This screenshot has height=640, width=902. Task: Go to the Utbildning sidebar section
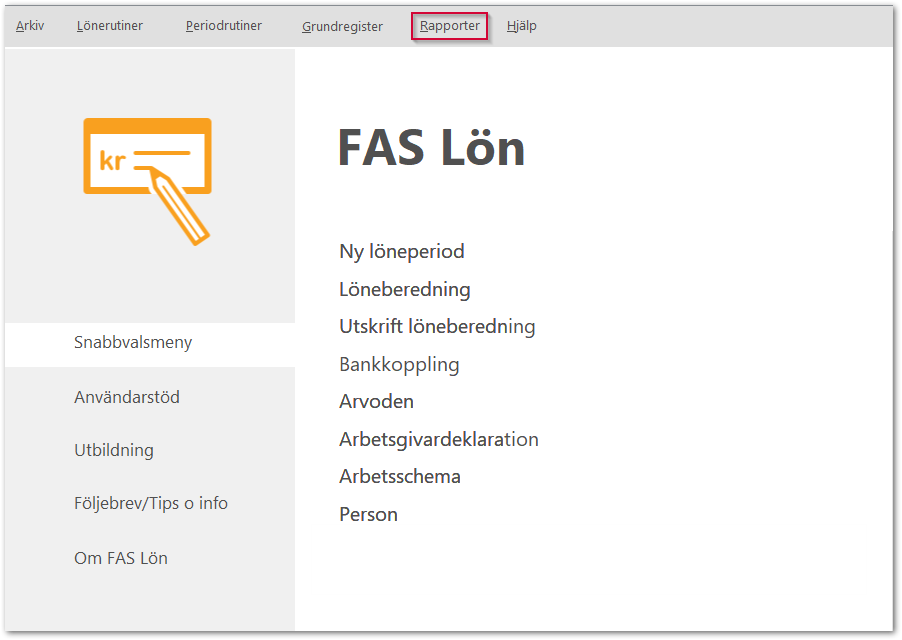pos(114,450)
